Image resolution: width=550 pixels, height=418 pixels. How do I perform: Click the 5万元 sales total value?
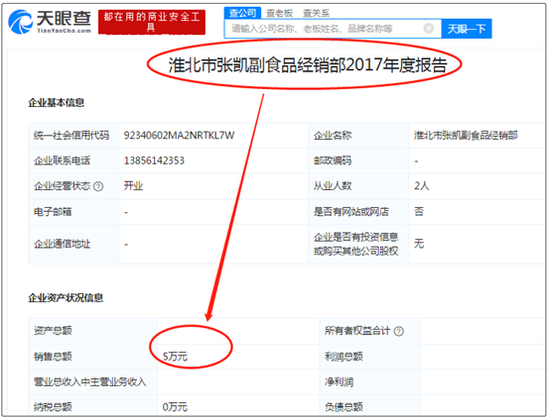(175, 357)
